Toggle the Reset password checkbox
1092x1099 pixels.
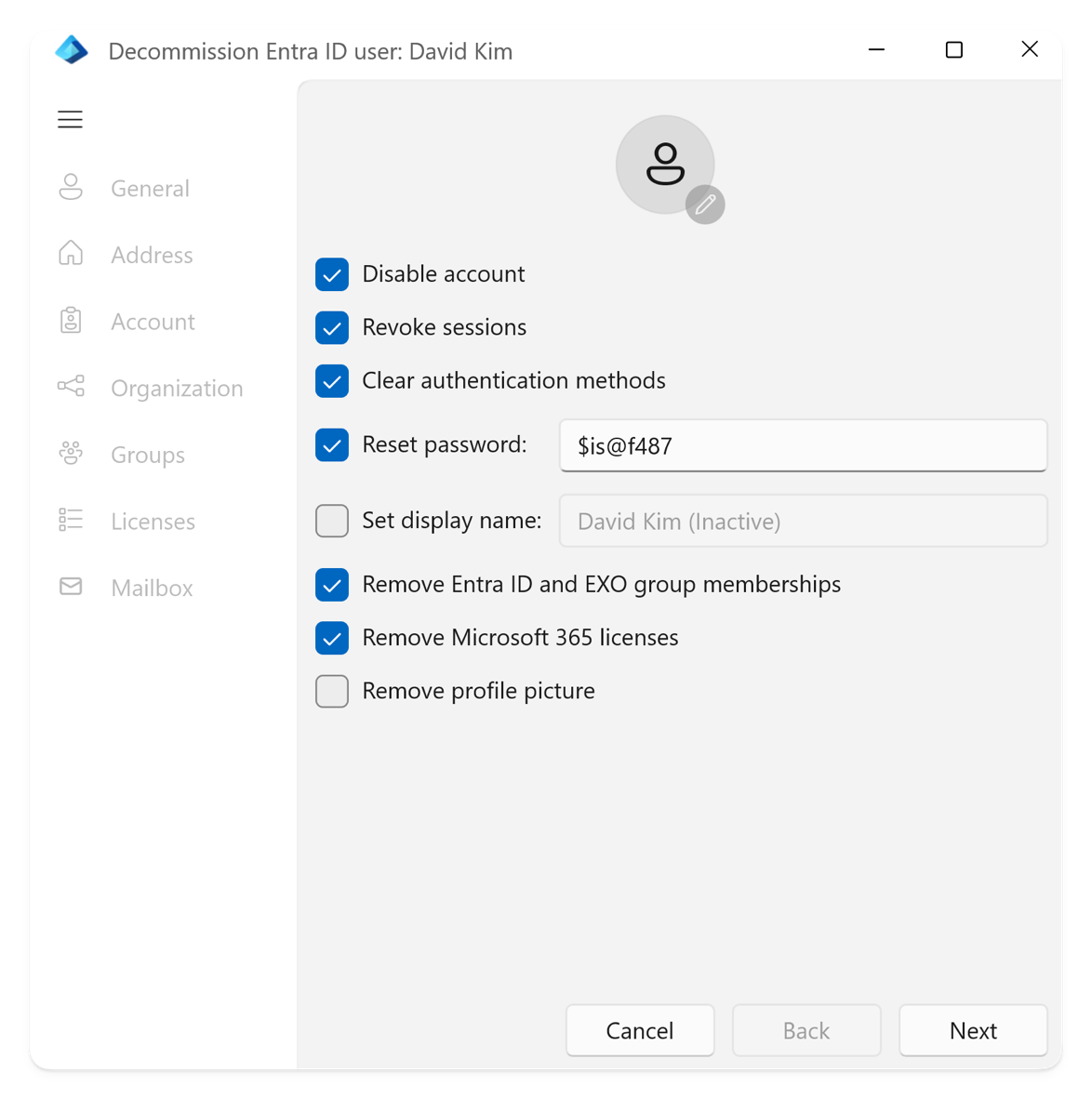pyautogui.click(x=332, y=445)
